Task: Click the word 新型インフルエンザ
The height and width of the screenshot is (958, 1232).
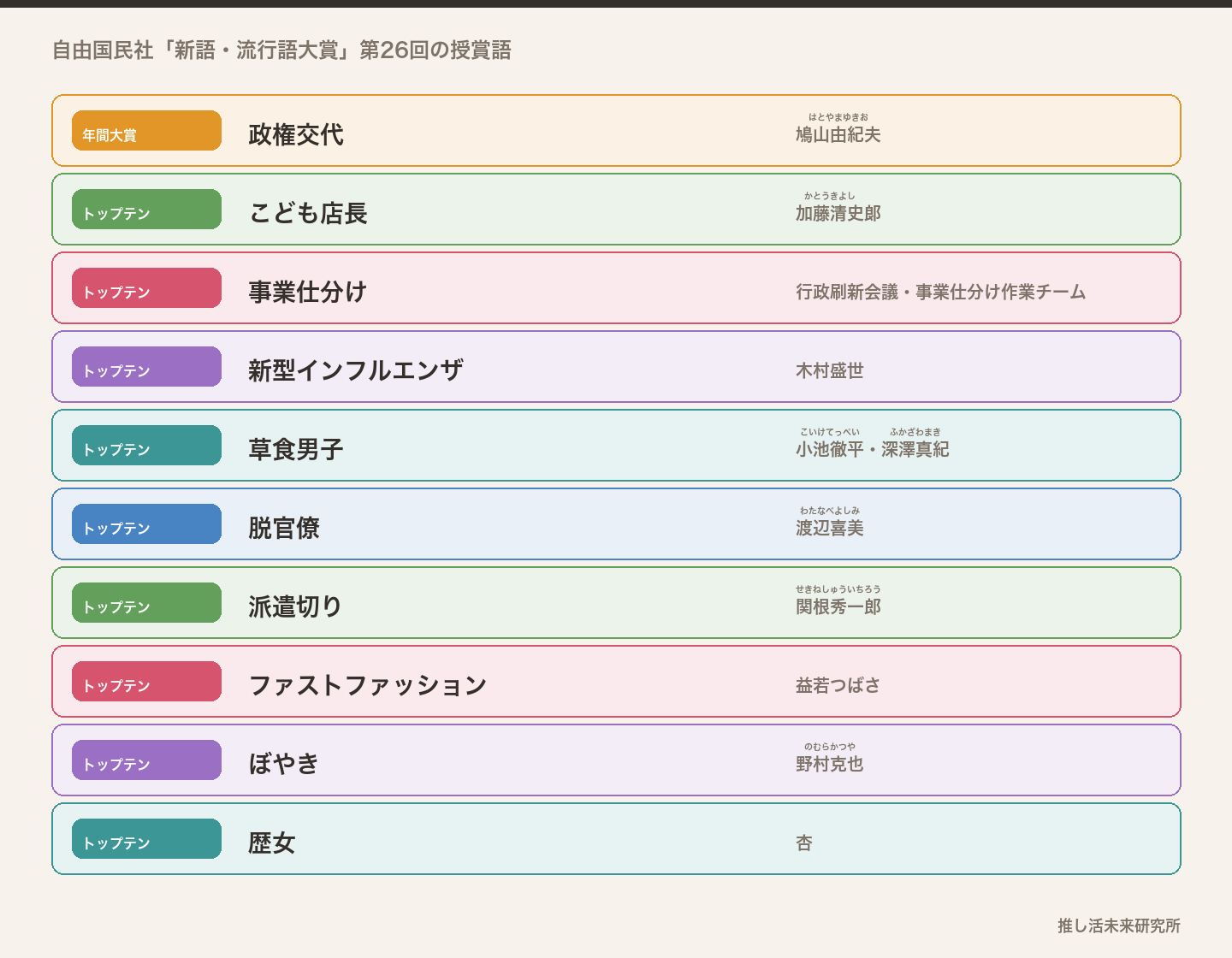Action: coord(356,370)
